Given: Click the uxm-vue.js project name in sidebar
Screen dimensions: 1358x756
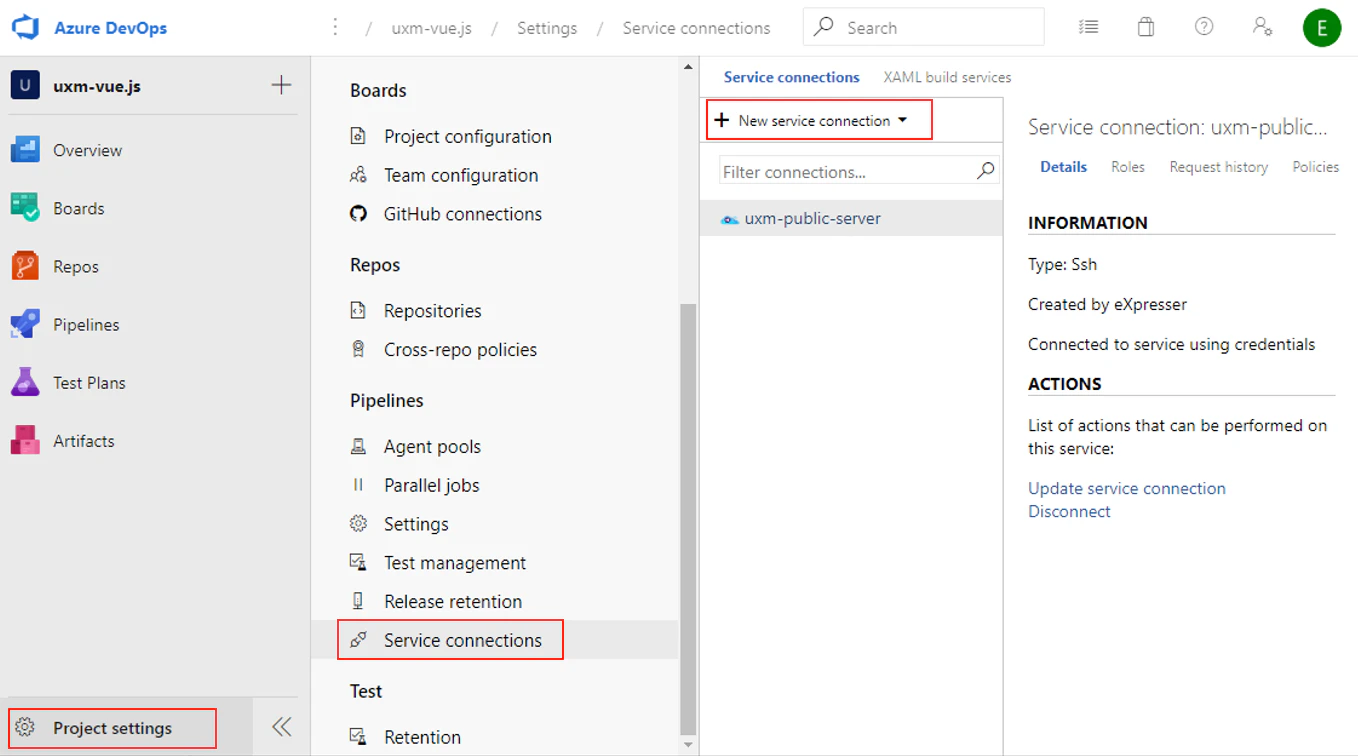Looking at the screenshot, I should pyautogui.click(x=97, y=86).
